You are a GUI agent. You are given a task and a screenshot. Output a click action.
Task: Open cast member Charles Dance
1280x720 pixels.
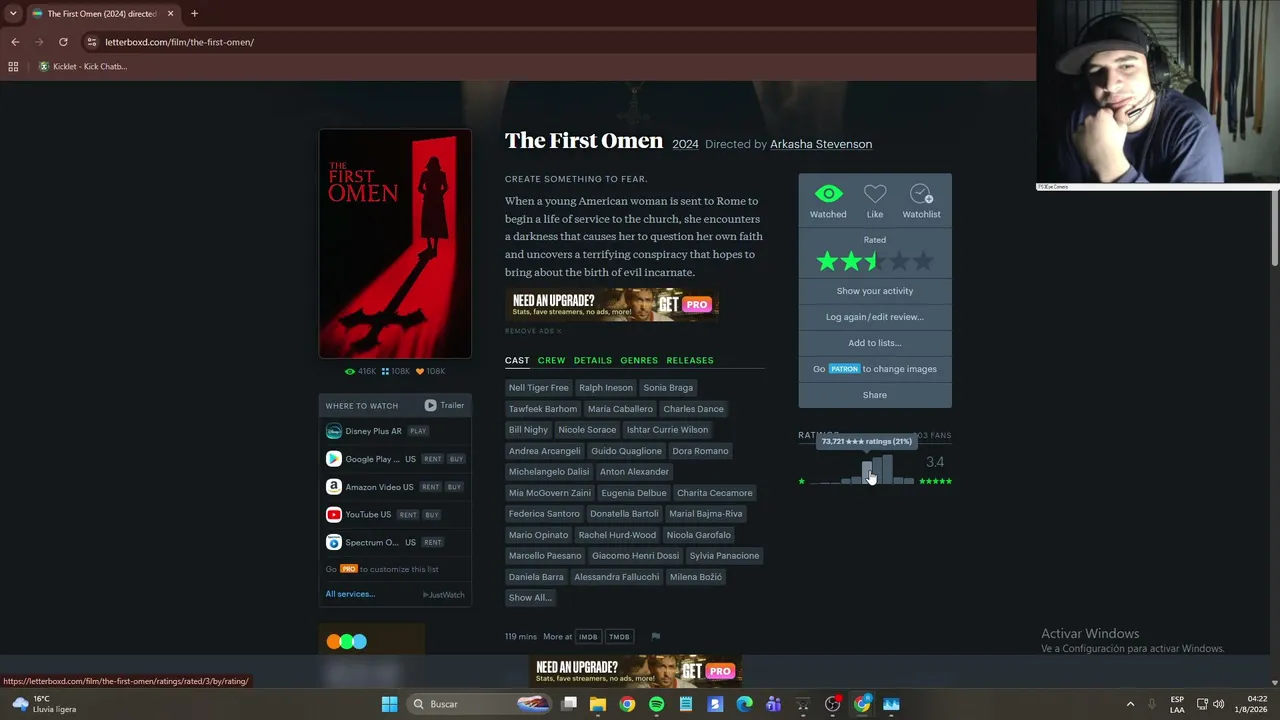pyautogui.click(x=693, y=409)
